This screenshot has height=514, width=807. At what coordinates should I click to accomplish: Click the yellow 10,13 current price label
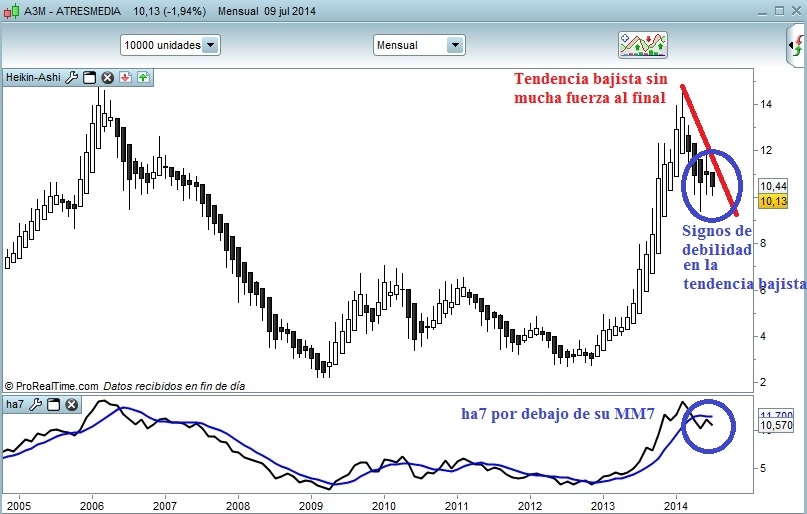[x=774, y=201]
